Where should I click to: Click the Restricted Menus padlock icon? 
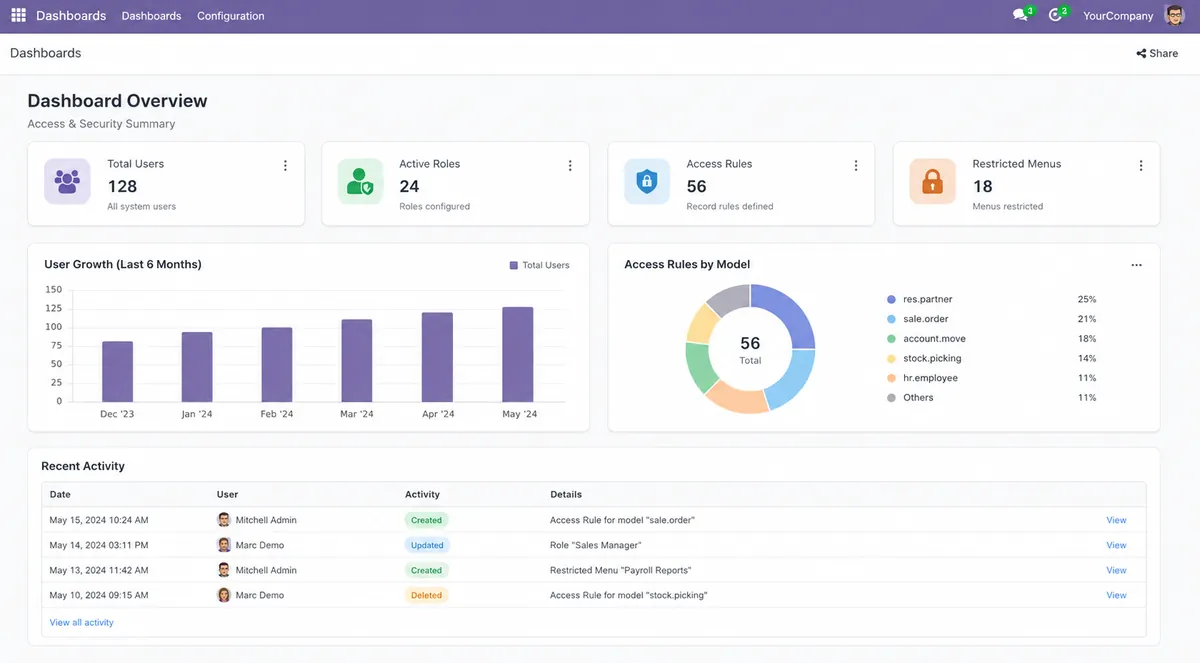932,182
